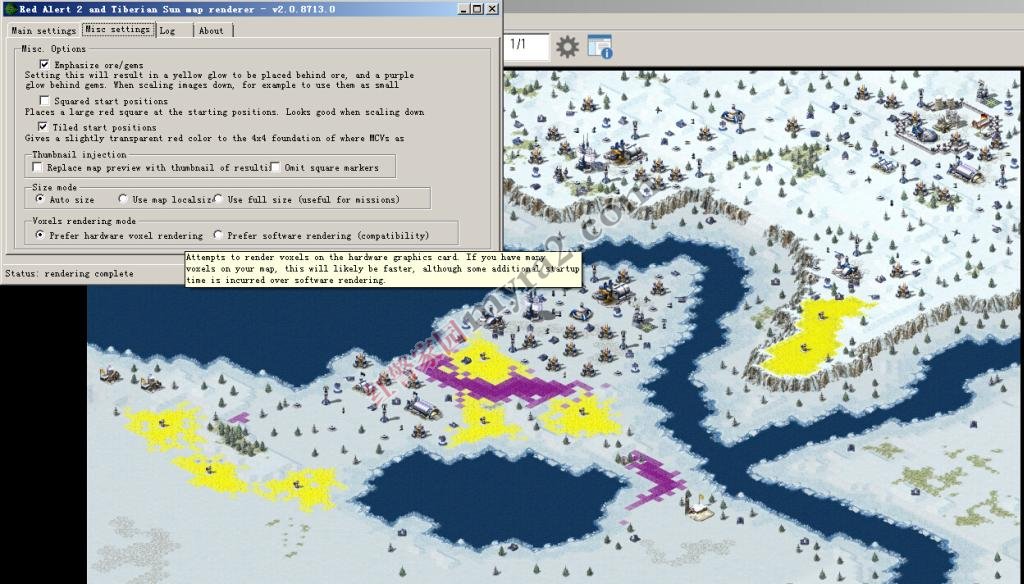
Task: Click the renderer app icon in title bar
Action: 10,8
